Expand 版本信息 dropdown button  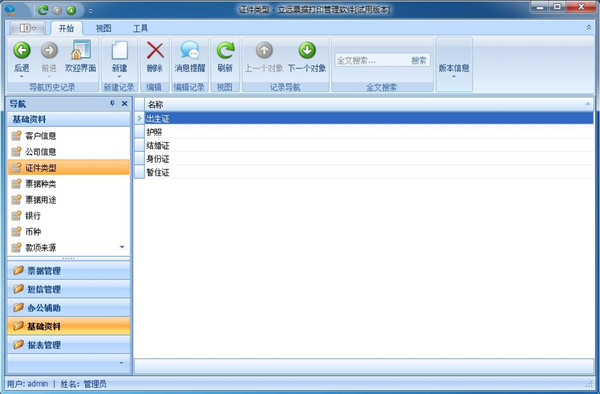click(454, 64)
